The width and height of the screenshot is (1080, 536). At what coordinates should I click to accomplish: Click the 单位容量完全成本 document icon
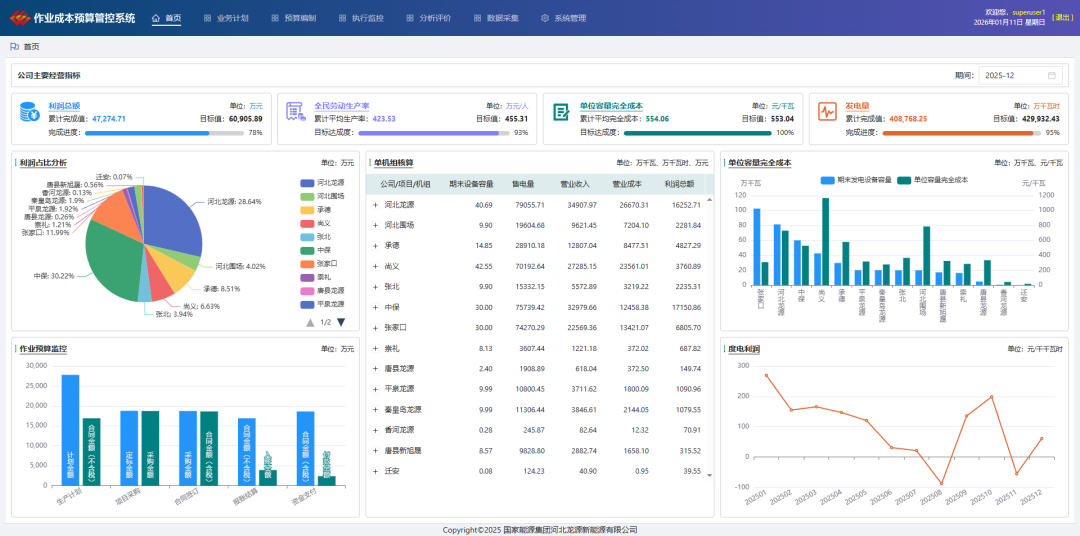click(x=561, y=112)
